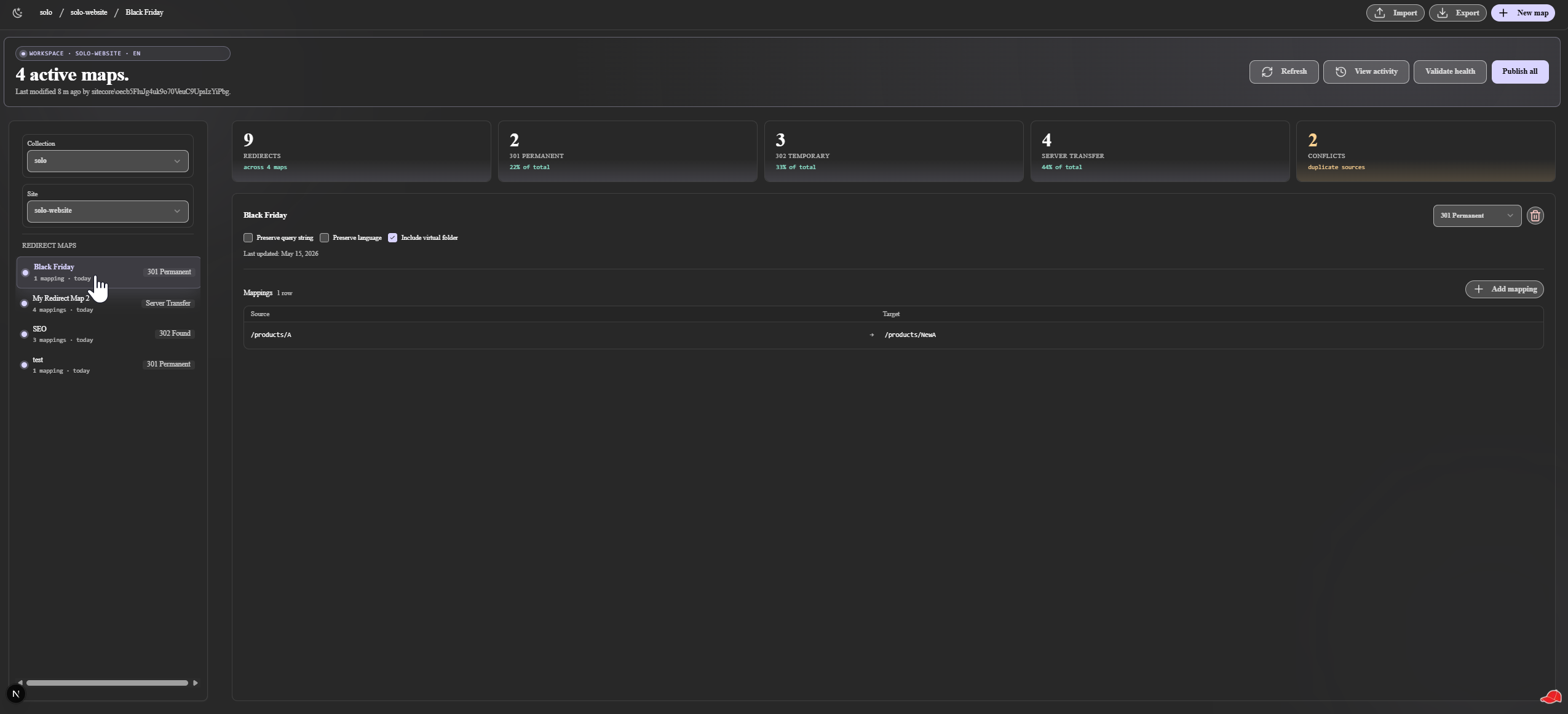Uncheck Include virtual folder checkbox
1568x714 pixels.
pyautogui.click(x=392, y=237)
